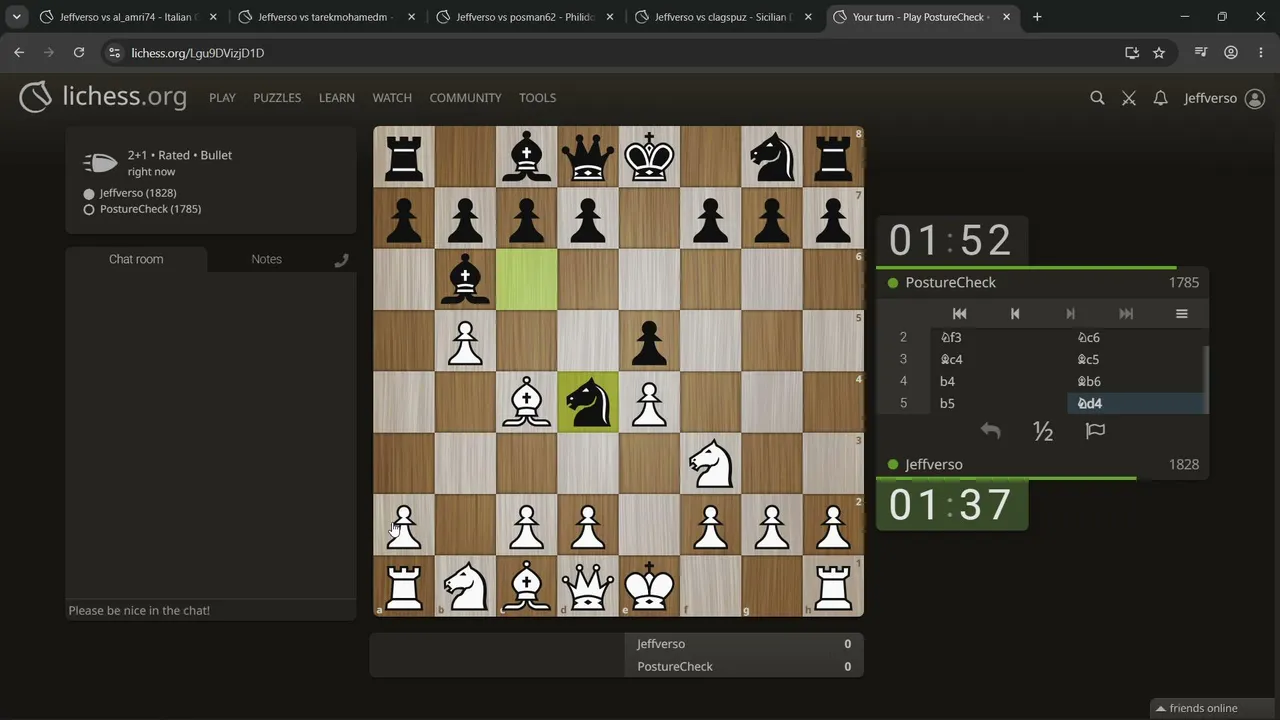This screenshot has height=720, width=1280.
Task: Select move Bb6 in move list
Action: [1135, 381]
